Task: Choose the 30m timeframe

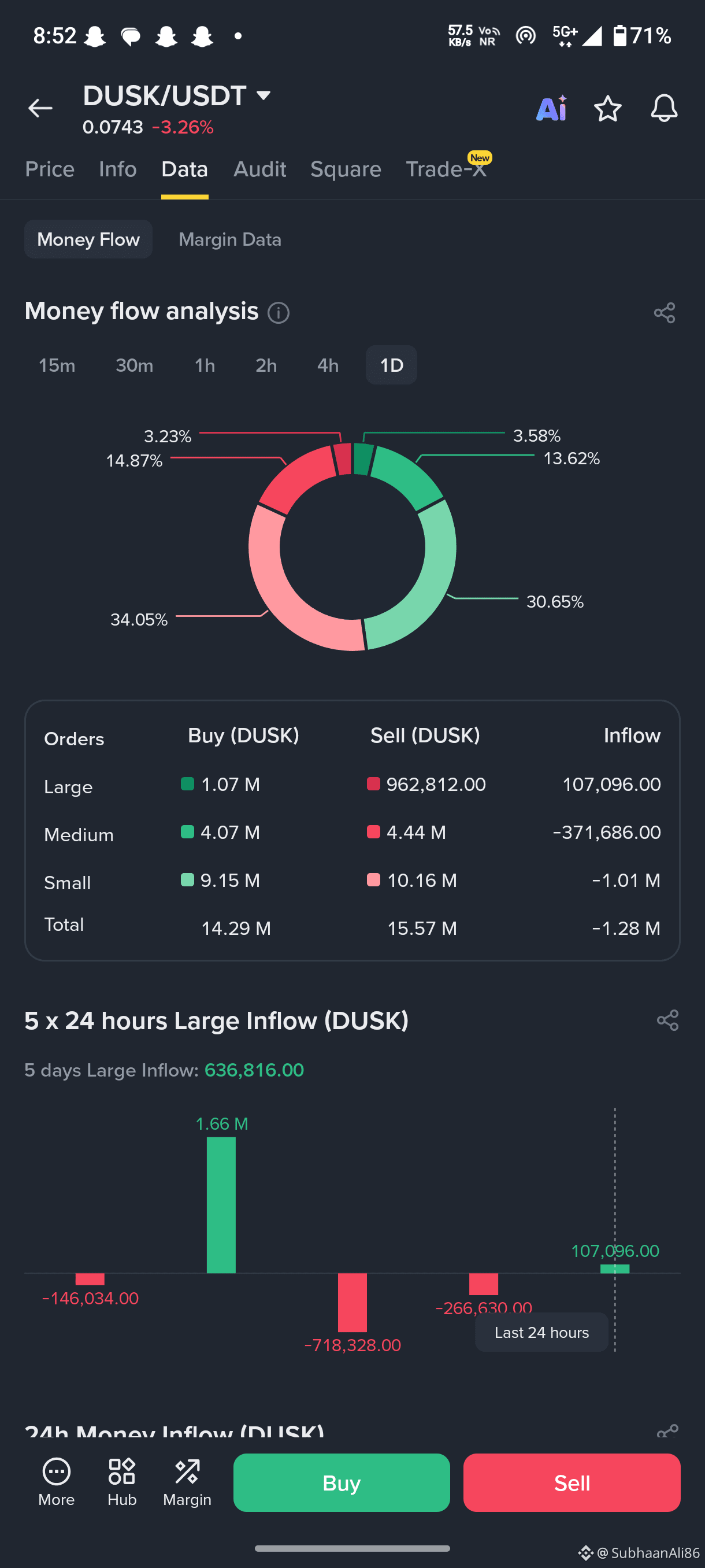Action: 135,365
